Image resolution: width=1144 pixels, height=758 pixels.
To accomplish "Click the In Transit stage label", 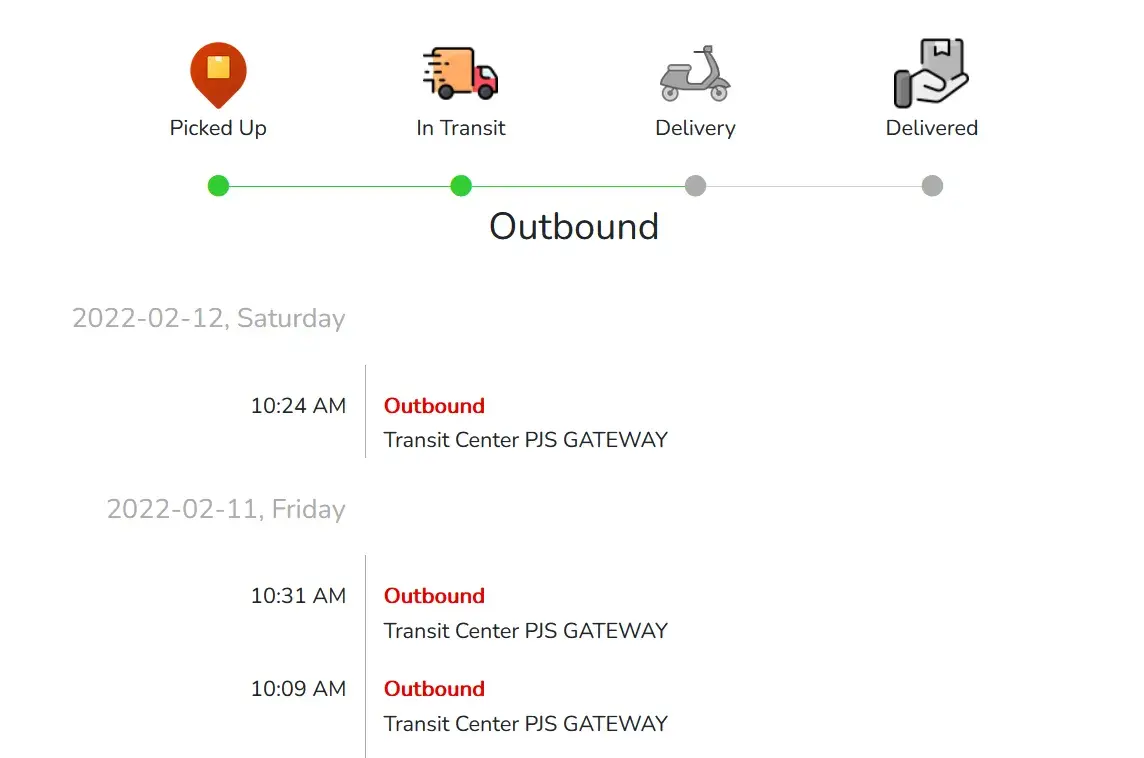I will tap(461, 128).
